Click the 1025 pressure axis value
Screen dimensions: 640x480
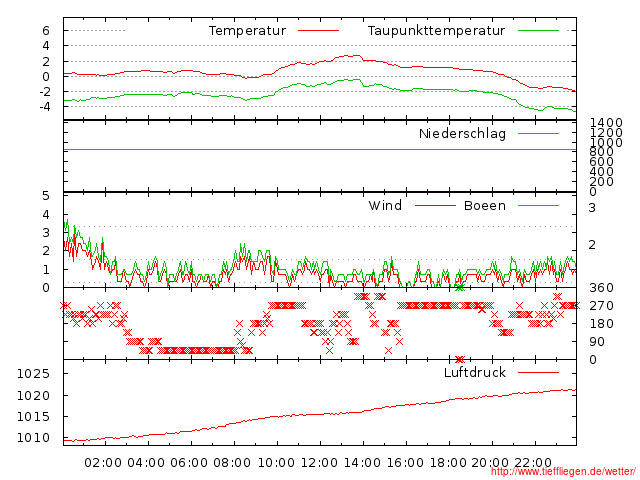[33, 374]
